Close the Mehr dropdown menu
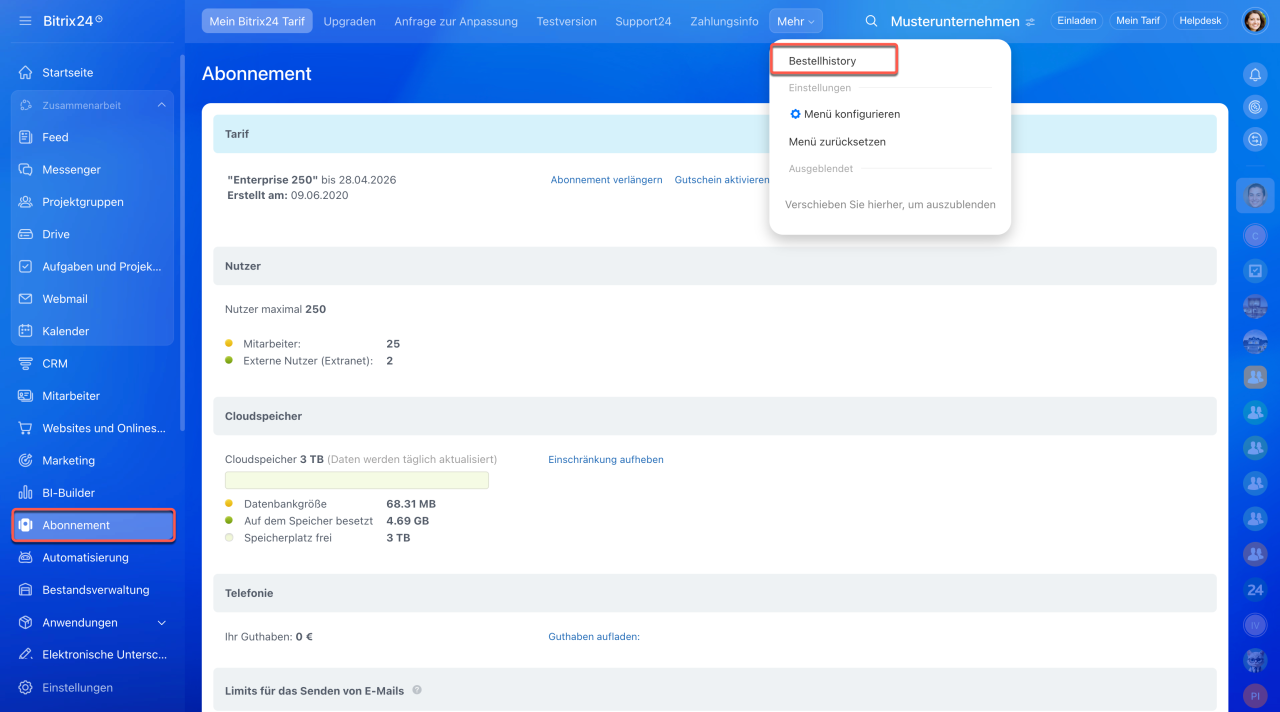 coord(795,21)
